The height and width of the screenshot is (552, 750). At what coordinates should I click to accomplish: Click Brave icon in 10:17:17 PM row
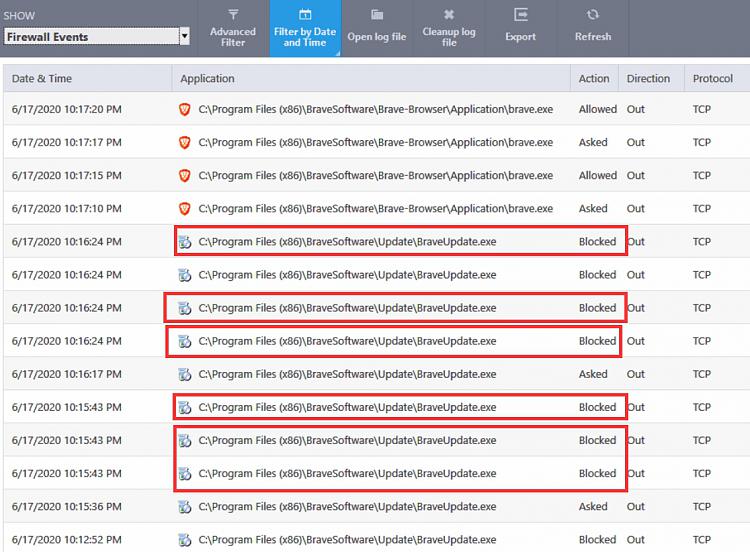(x=185, y=143)
